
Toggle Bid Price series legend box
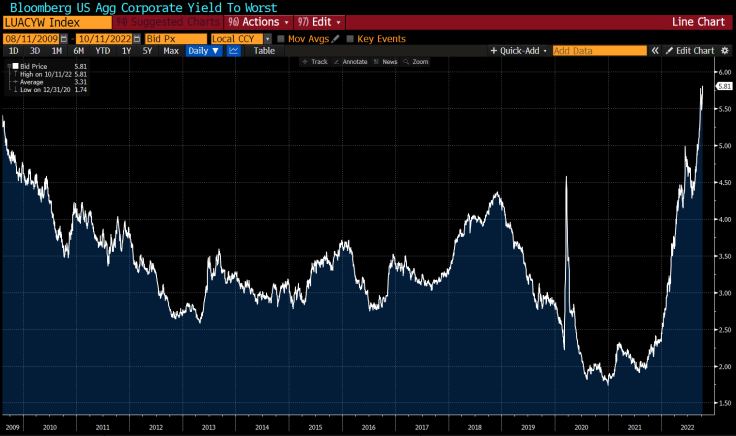(x=13, y=66)
